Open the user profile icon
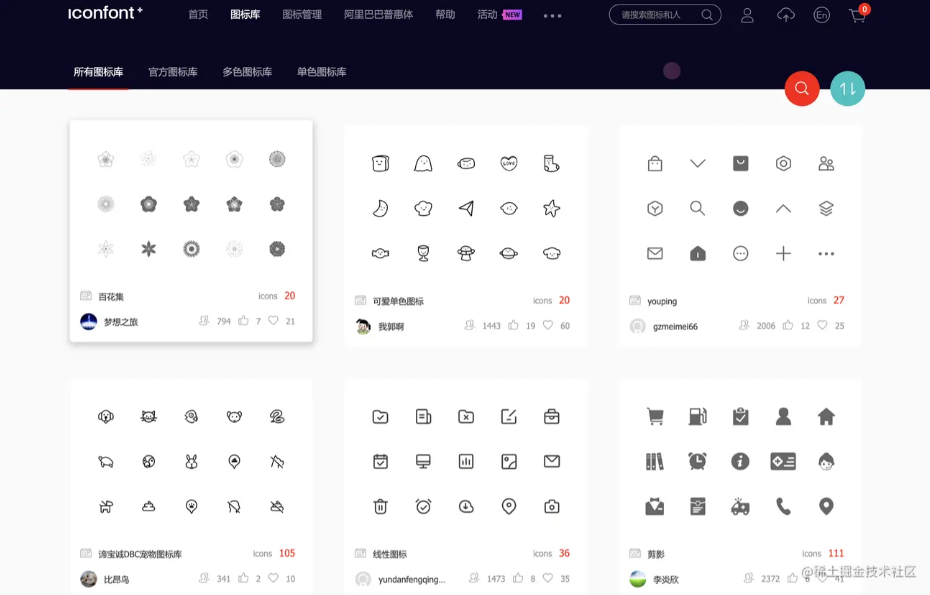The image size is (930, 595). click(747, 15)
